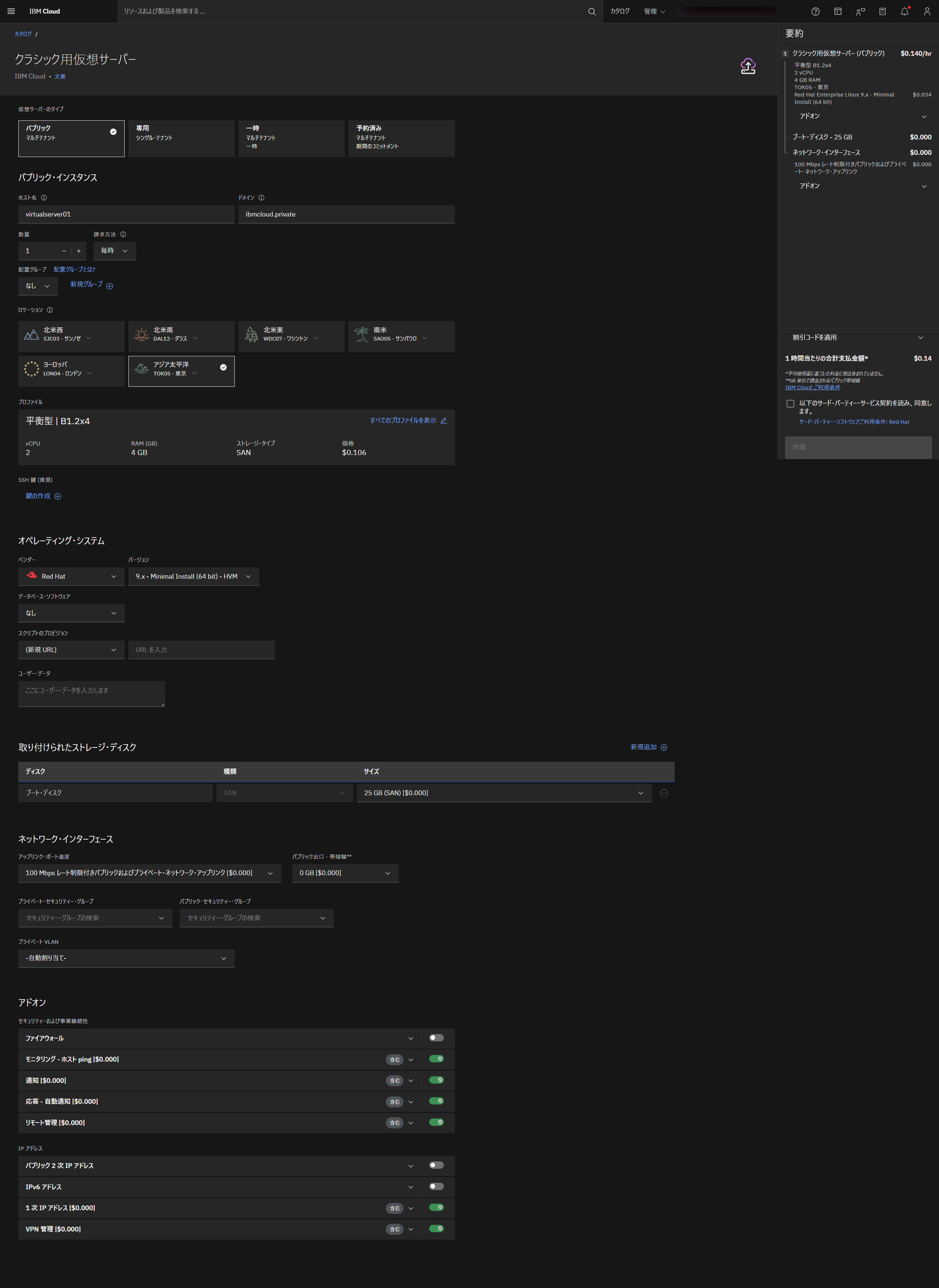Screen dimensions: 939x1288
Task: Open the user profile avatar icon
Action: pyautogui.click(x=927, y=11)
